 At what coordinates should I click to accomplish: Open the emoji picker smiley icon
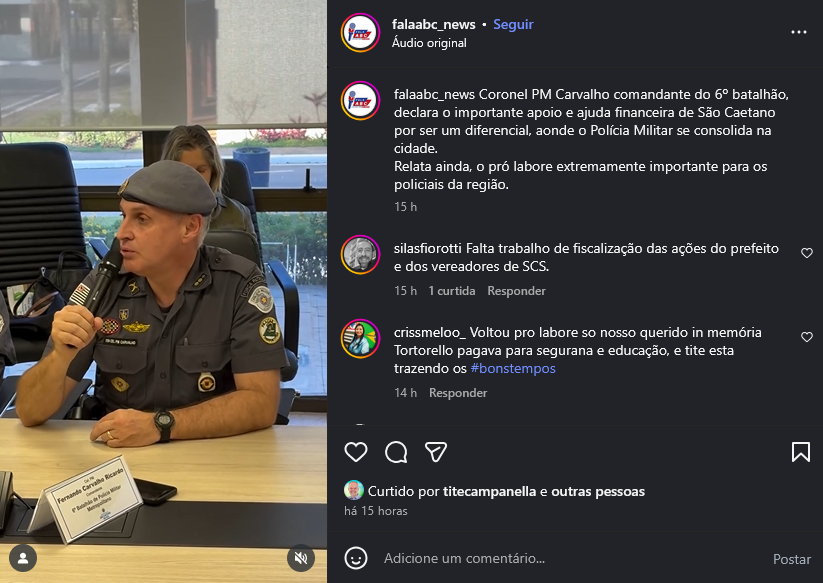point(356,558)
